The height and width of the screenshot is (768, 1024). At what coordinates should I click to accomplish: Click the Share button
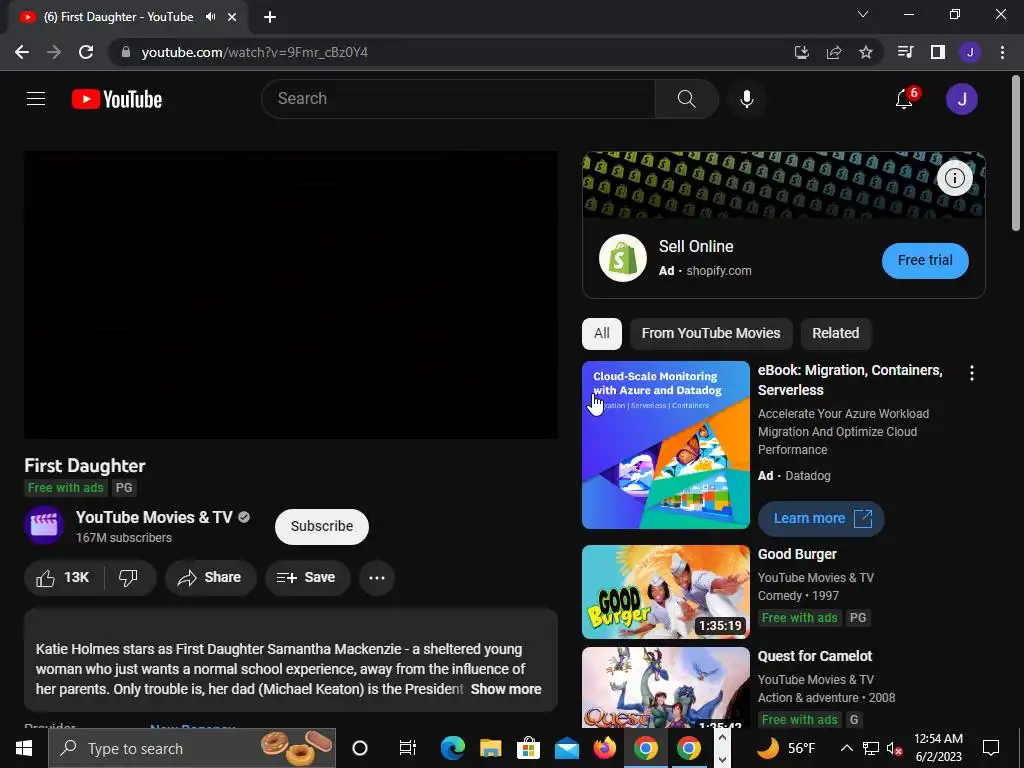click(x=210, y=577)
